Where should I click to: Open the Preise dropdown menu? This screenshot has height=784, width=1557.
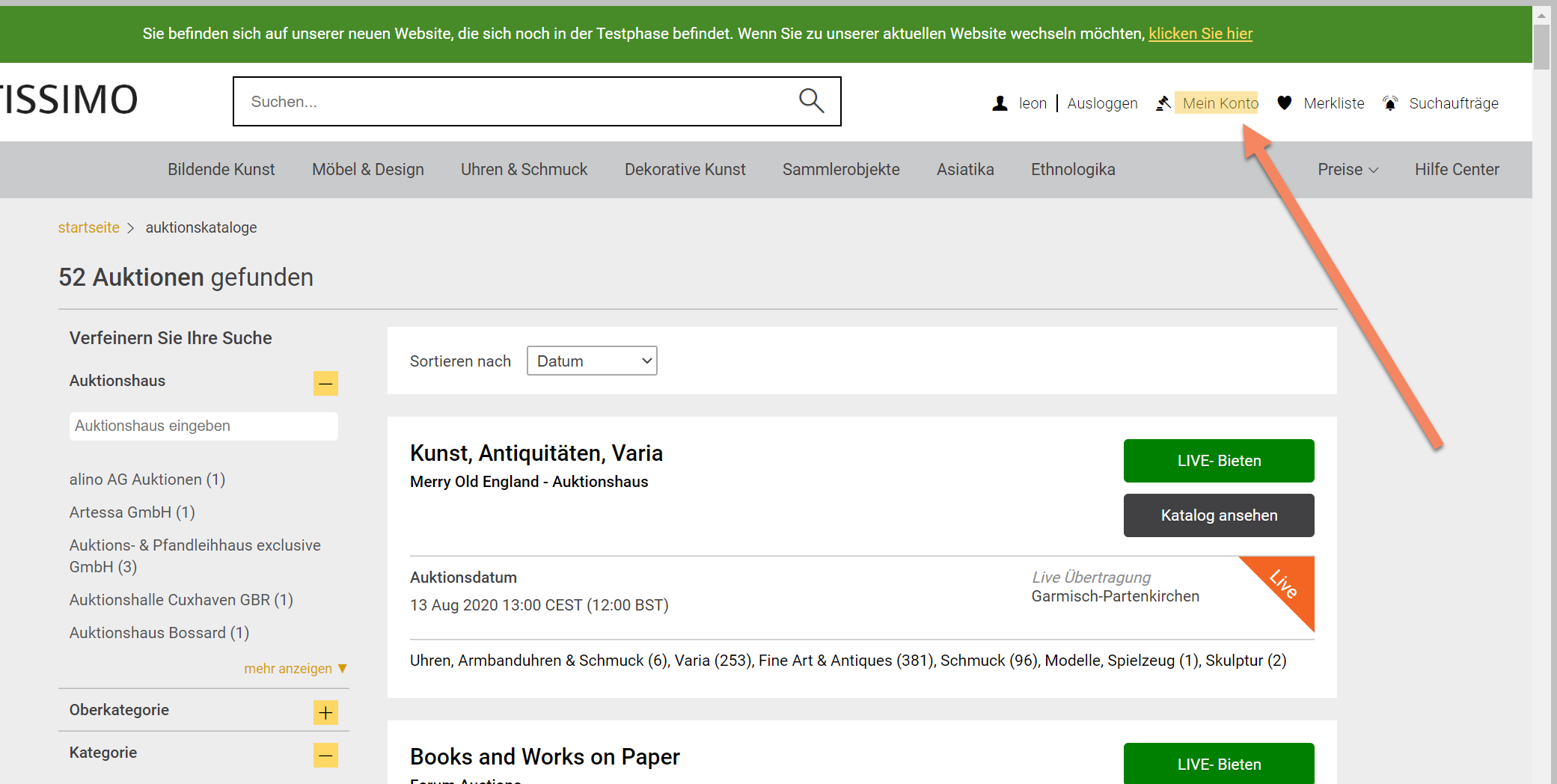(x=1348, y=170)
